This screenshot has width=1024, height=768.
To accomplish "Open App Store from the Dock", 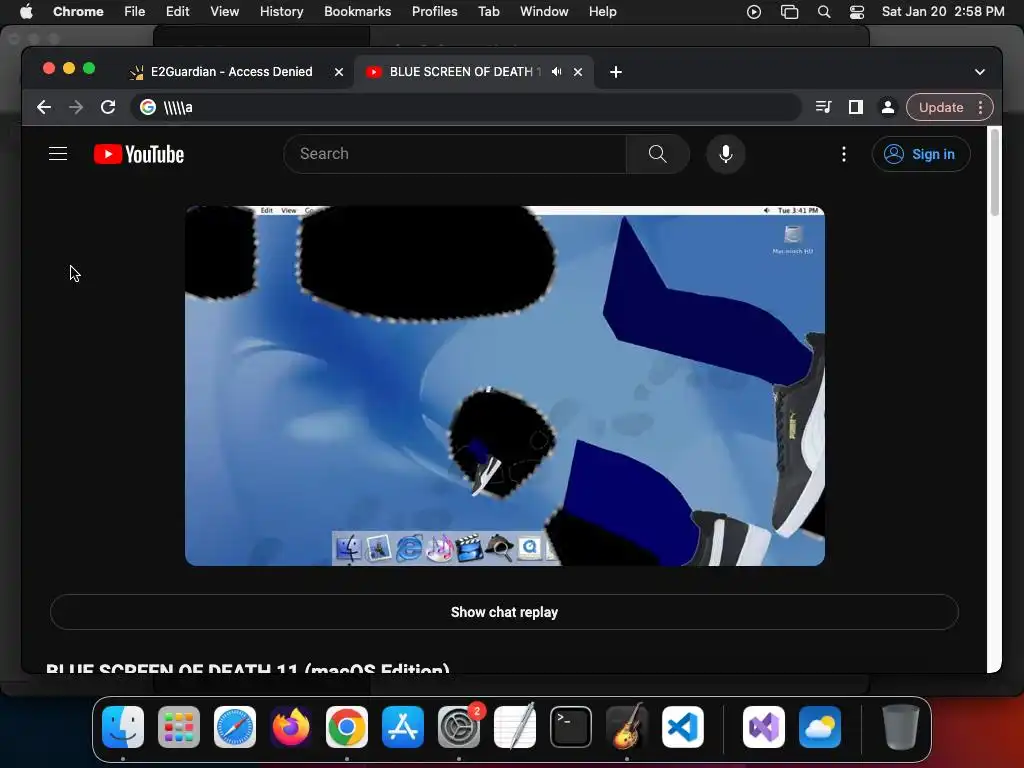I will coord(403,727).
